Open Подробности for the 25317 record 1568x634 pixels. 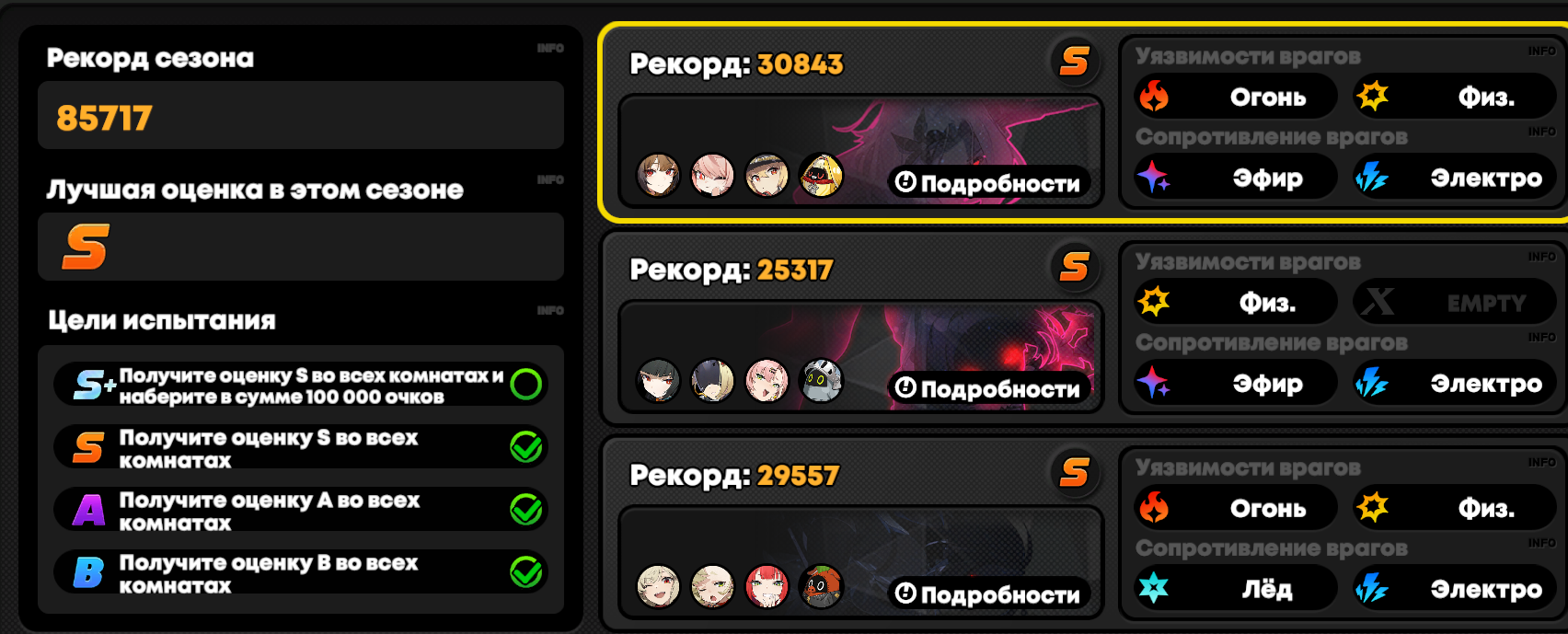pyautogui.click(x=988, y=388)
